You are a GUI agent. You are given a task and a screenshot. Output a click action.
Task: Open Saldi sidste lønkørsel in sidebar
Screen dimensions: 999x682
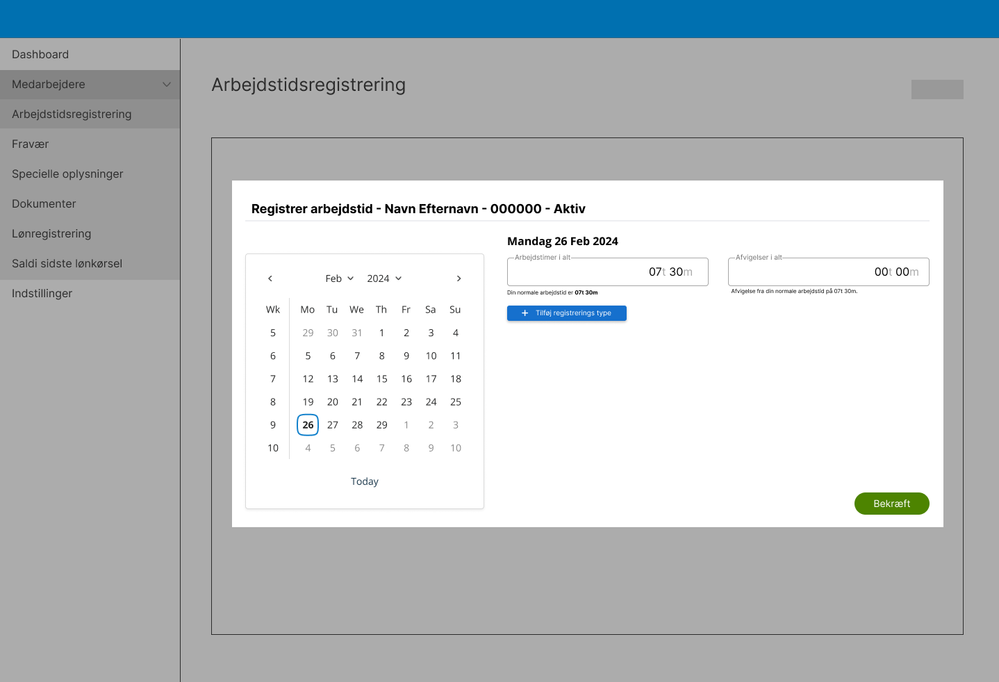[x=90, y=264]
